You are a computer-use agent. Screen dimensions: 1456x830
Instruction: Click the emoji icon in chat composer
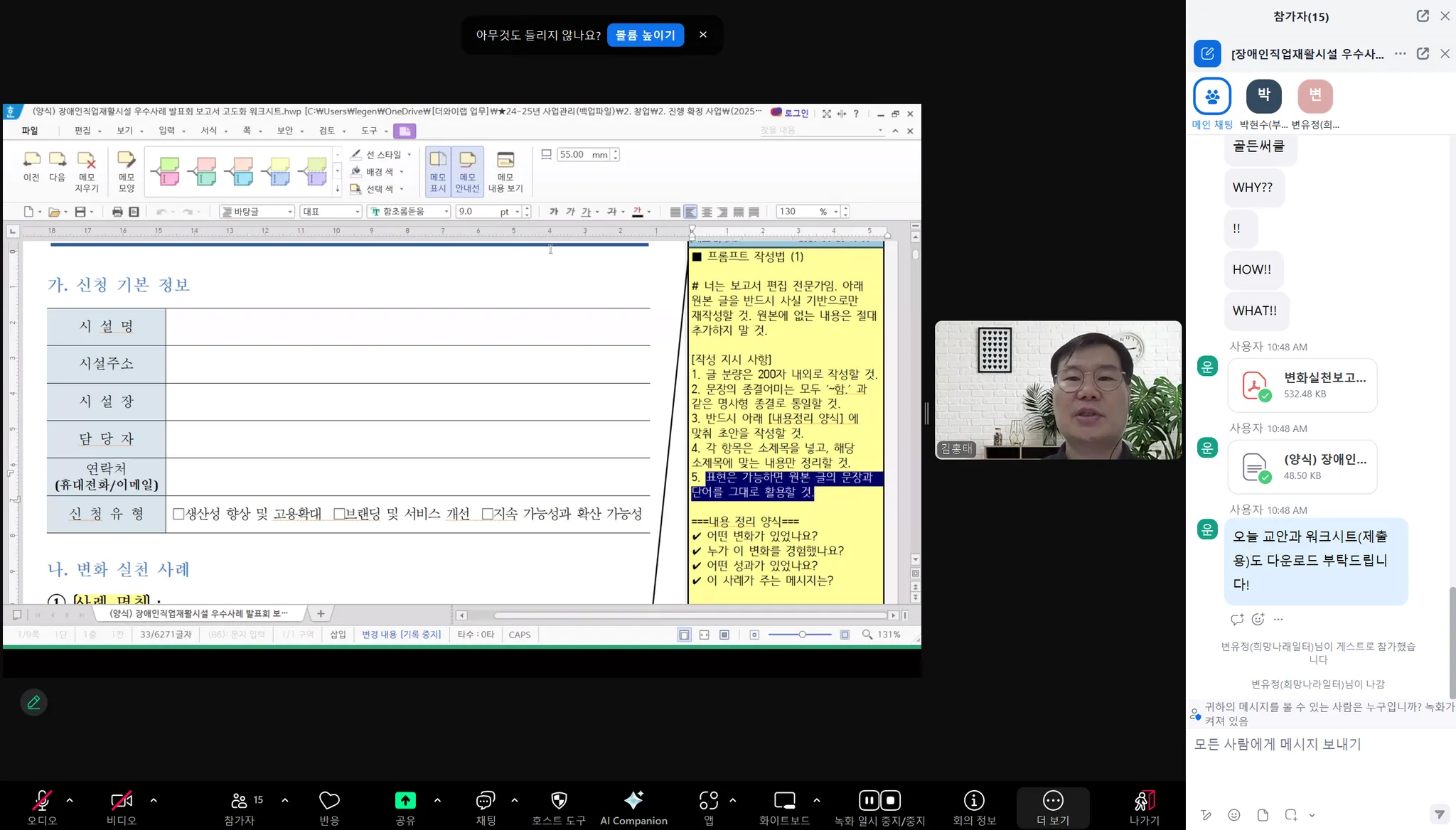tap(1234, 815)
